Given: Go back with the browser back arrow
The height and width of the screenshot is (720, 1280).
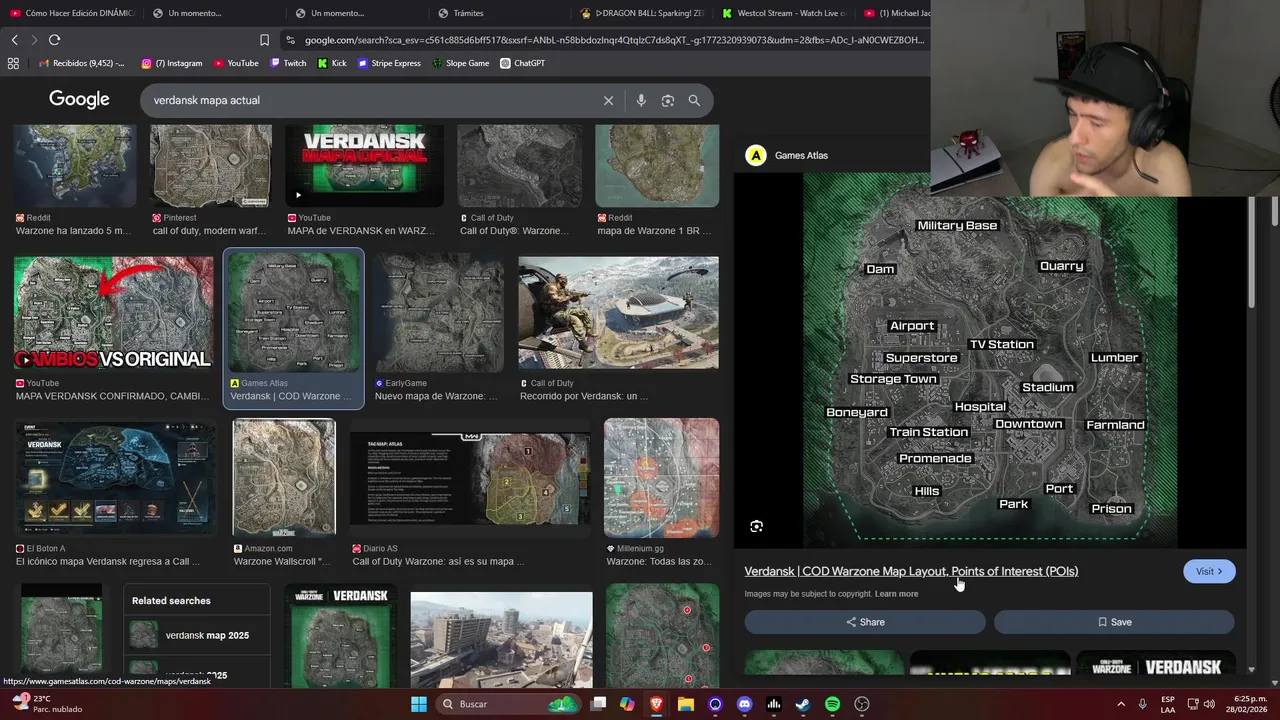Looking at the screenshot, I should (14, 40).
